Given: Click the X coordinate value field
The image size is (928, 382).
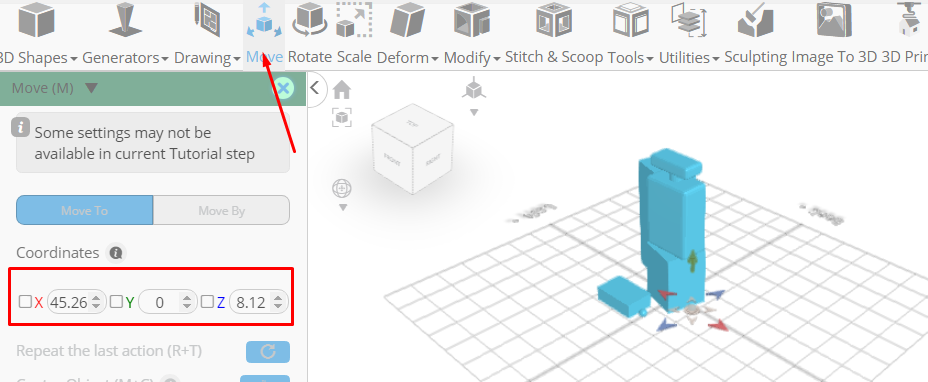Looking at the screenshot, I should 69,303.
